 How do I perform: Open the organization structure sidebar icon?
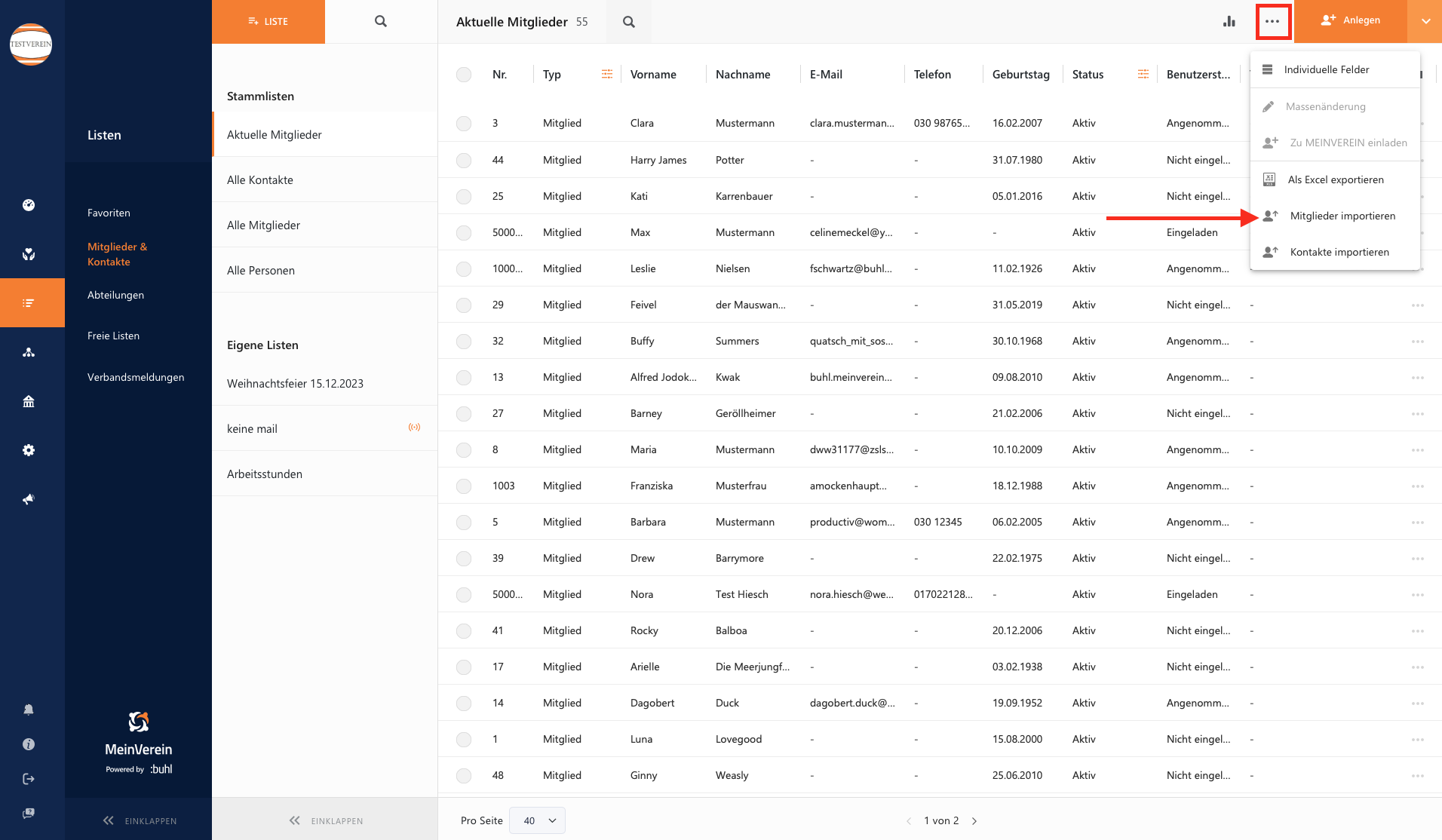pos(29,352)
